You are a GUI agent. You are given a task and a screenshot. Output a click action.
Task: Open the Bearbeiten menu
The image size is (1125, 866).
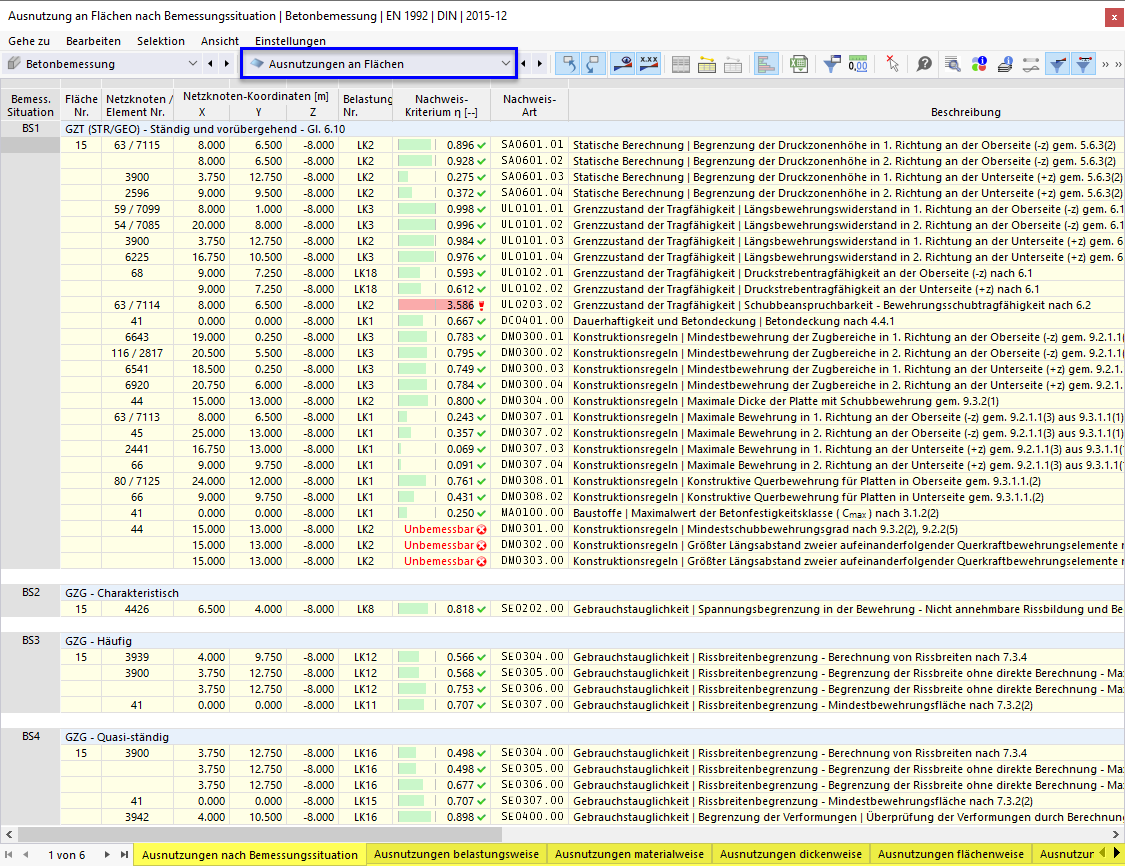[93, 41]
